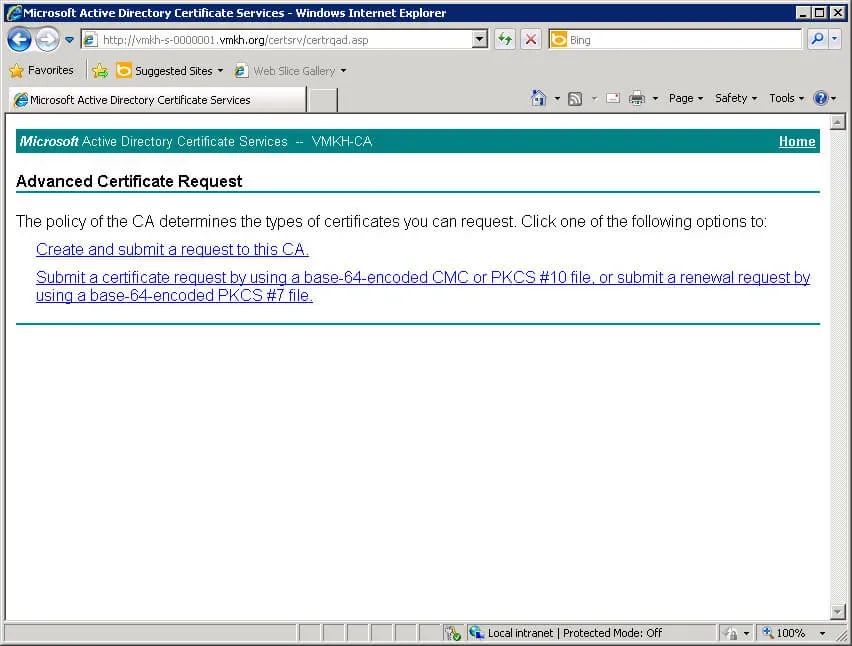Open the Safety menu
This screenshot has width=852, height=646.
[736, 98]
